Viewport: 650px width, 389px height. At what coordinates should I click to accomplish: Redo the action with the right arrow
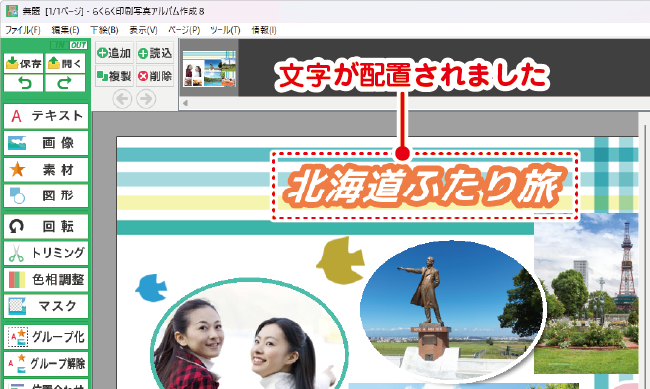click(x=65, y=83)
